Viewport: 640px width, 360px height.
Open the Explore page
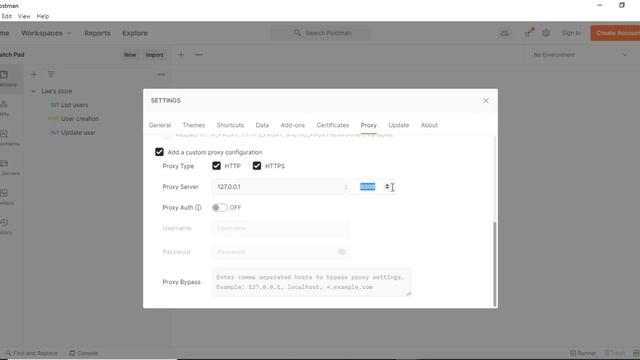[135, 33]
